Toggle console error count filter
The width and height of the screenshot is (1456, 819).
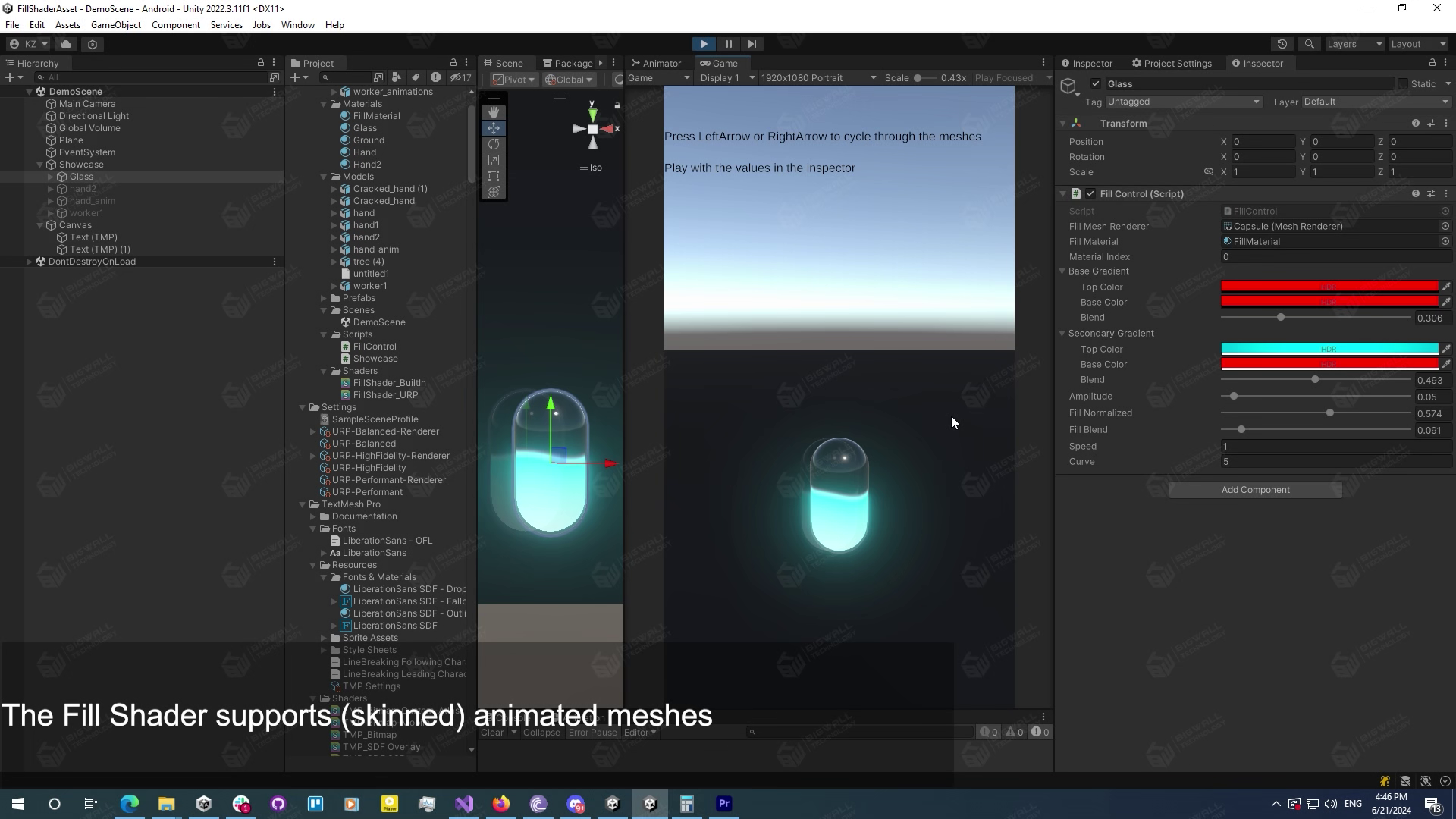(1040, 732)
